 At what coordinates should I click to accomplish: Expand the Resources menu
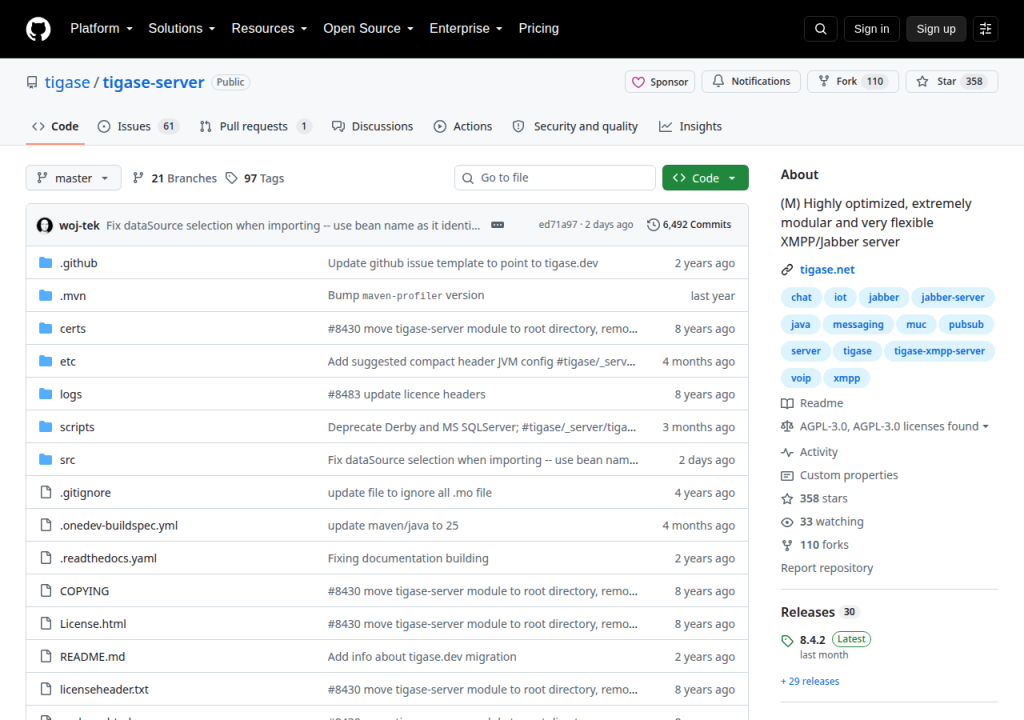click(x=269, y=29)
